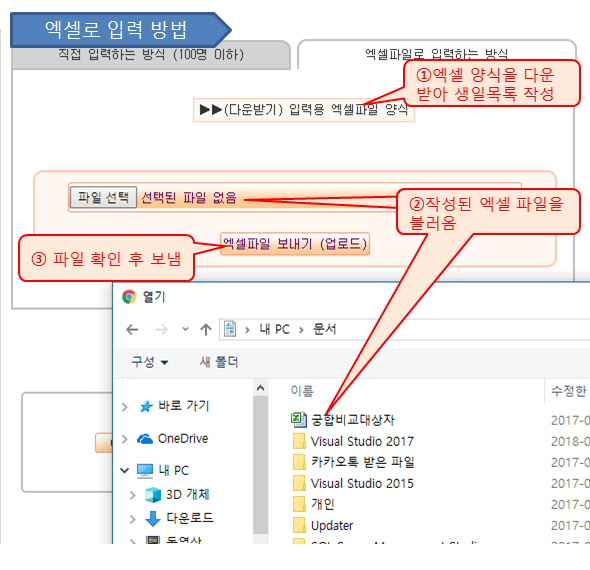Expand the 다운로드 tree node
The height and width of the screenshot is (570, 590).
tap(132, 519)
